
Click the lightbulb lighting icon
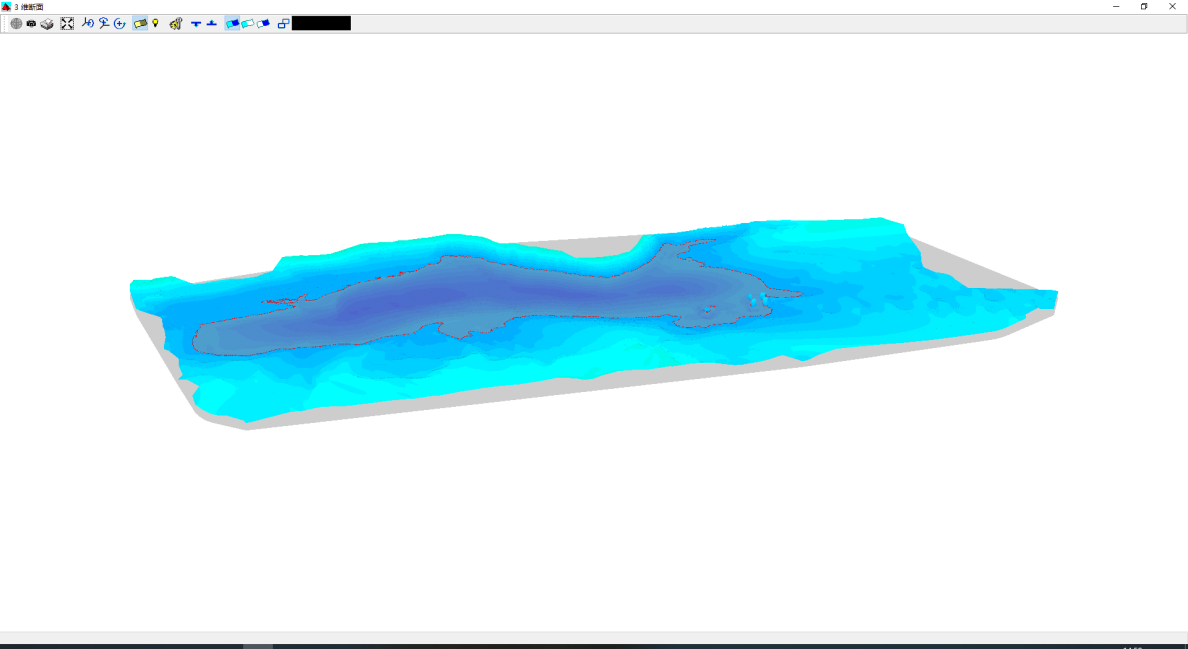(155, 23)
